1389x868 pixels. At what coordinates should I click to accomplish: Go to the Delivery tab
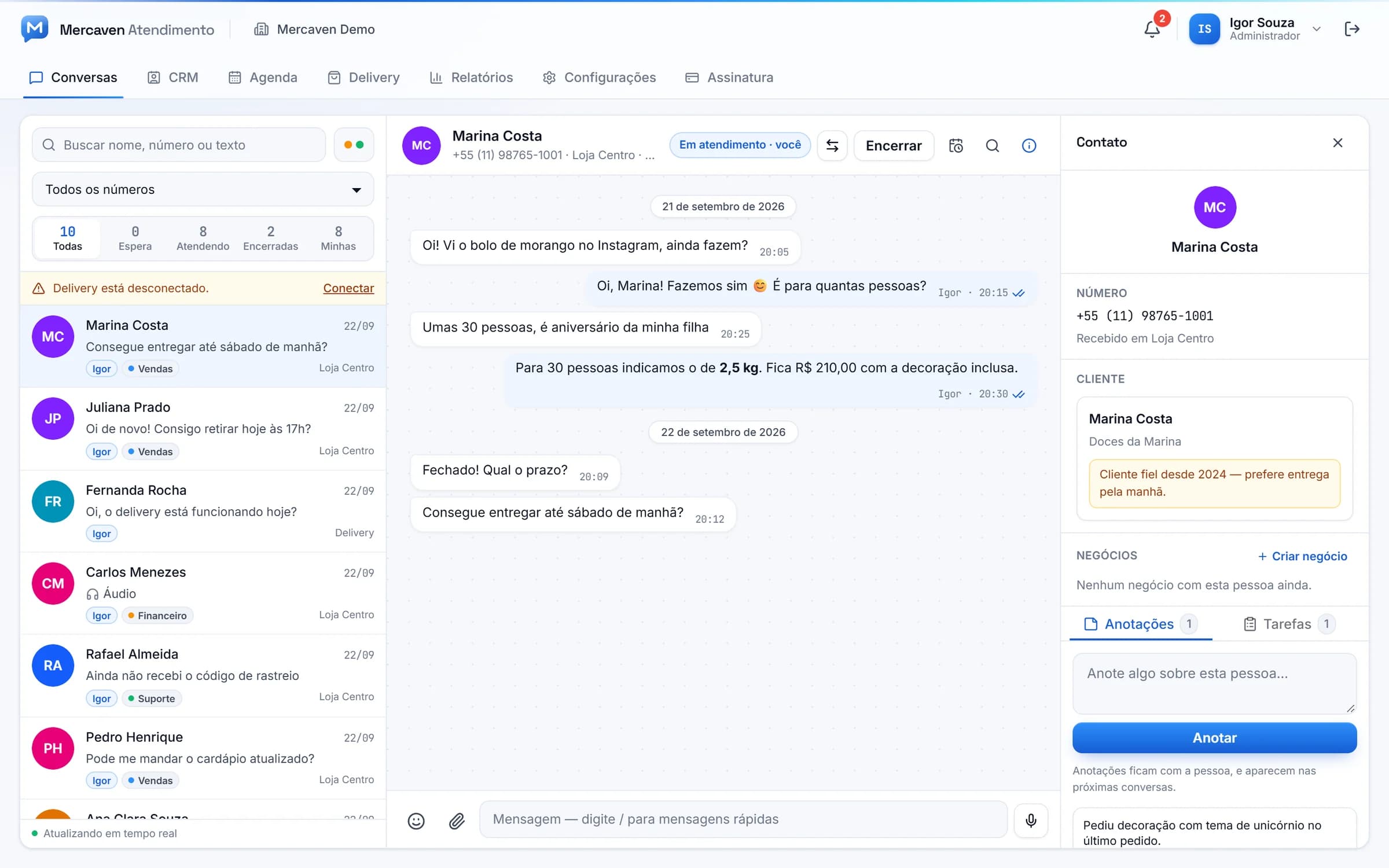(363, 78)
